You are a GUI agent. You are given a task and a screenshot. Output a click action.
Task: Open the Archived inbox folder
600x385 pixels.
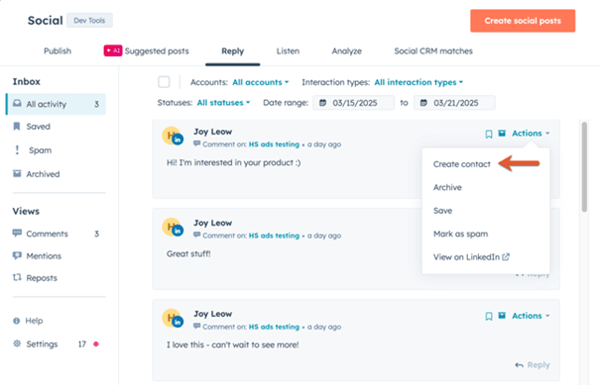tap(43, 174)
